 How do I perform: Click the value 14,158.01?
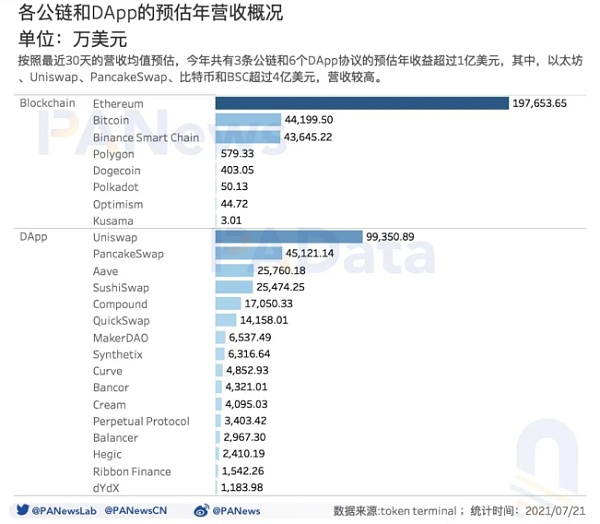pyautogui.click(x=264, y=320)
